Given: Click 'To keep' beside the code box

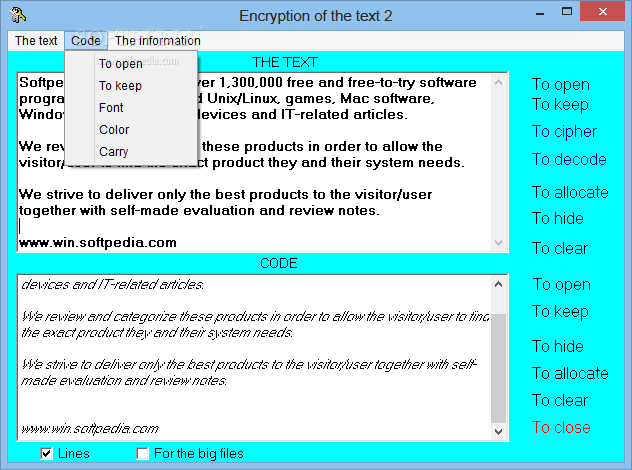Looking at the screenshot, I should click(x=560, y=311).
